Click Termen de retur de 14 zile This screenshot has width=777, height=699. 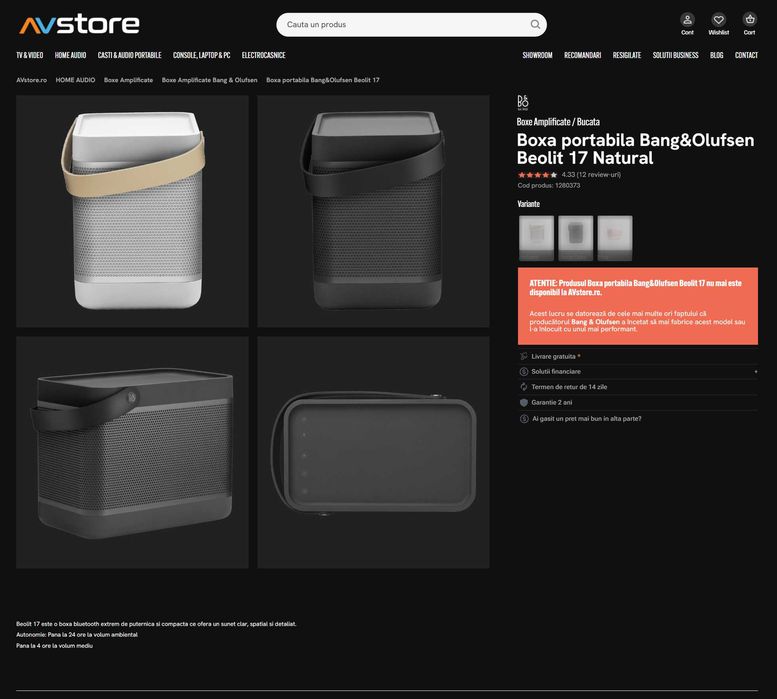(x=569, y=387)
